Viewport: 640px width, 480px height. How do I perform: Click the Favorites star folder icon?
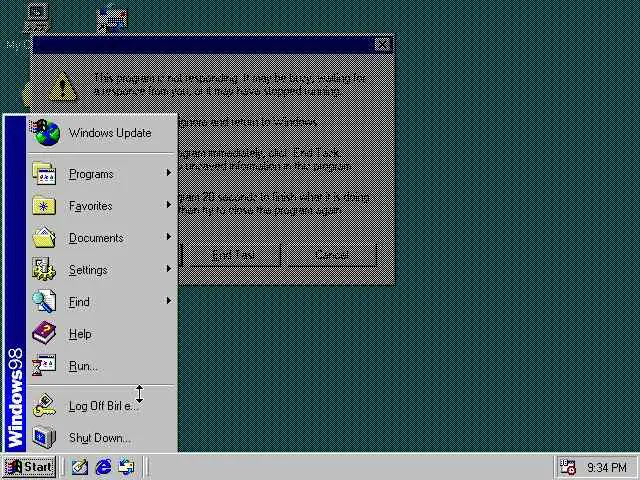pyautogui.click(x=44, y=206)
